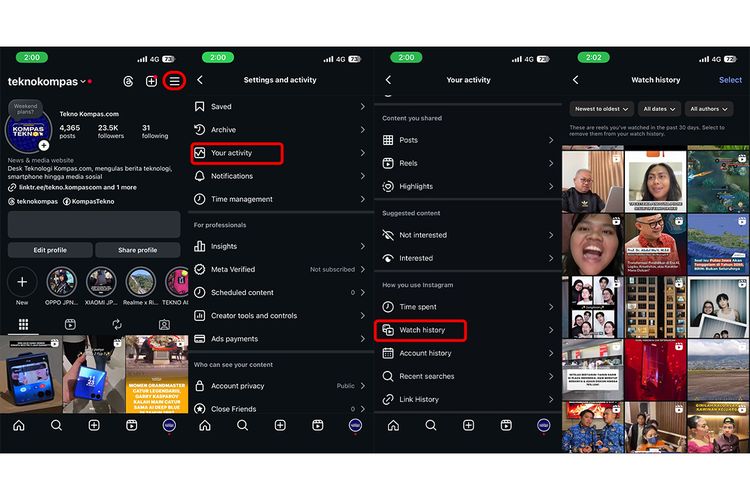Open Threads icon beside the create button
This screenshot has height=500, width=750.
pos(128,81)
